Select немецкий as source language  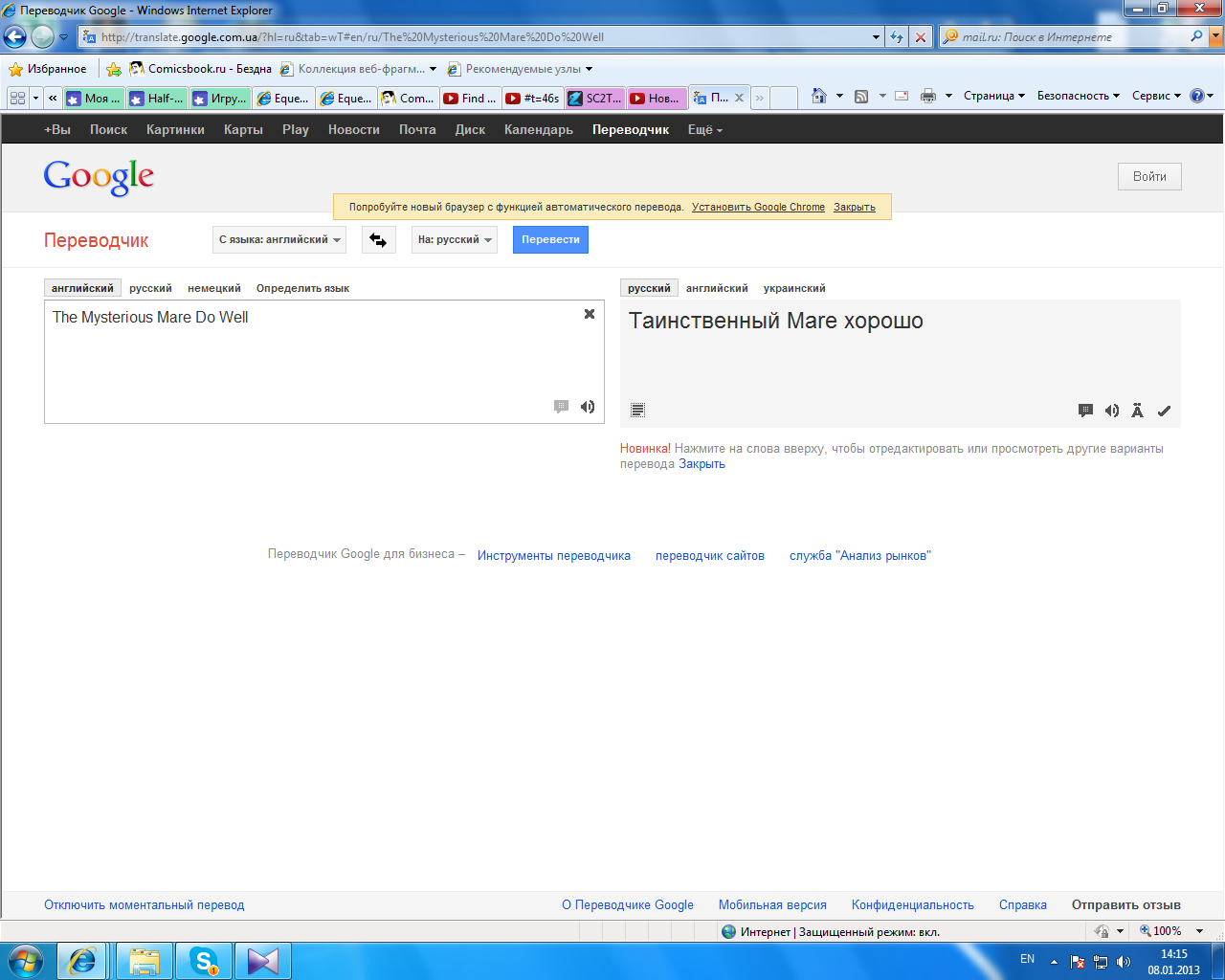click(214, 288)
